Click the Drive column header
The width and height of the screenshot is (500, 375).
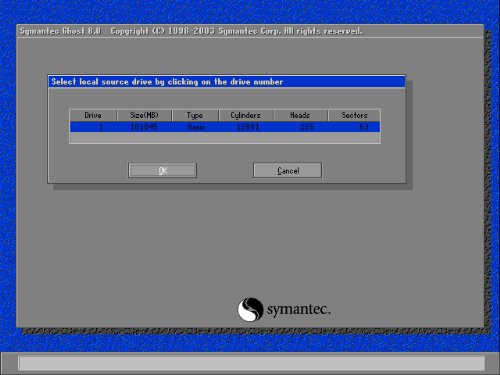[93, 115]
